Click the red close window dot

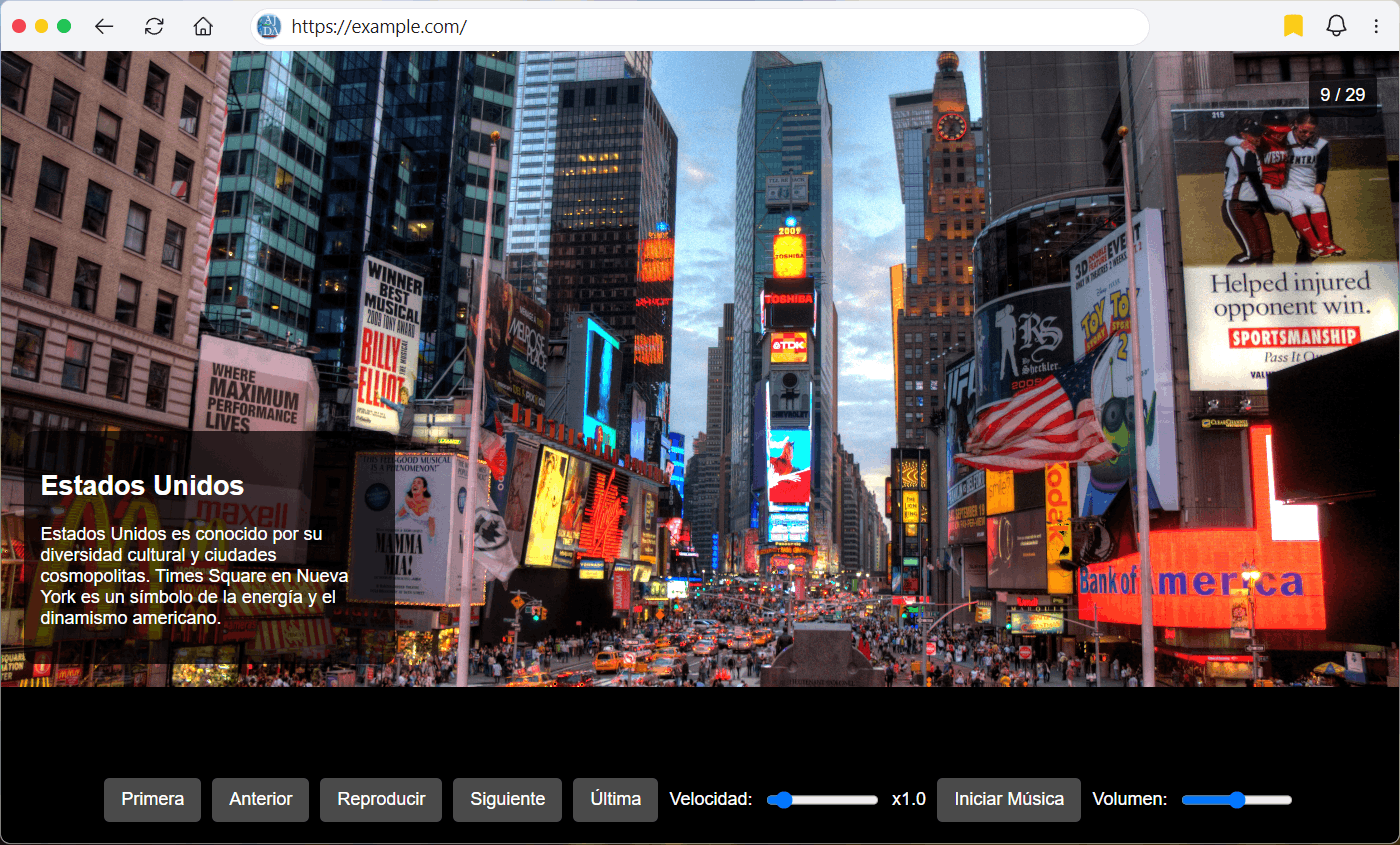[x=19, y=27]
